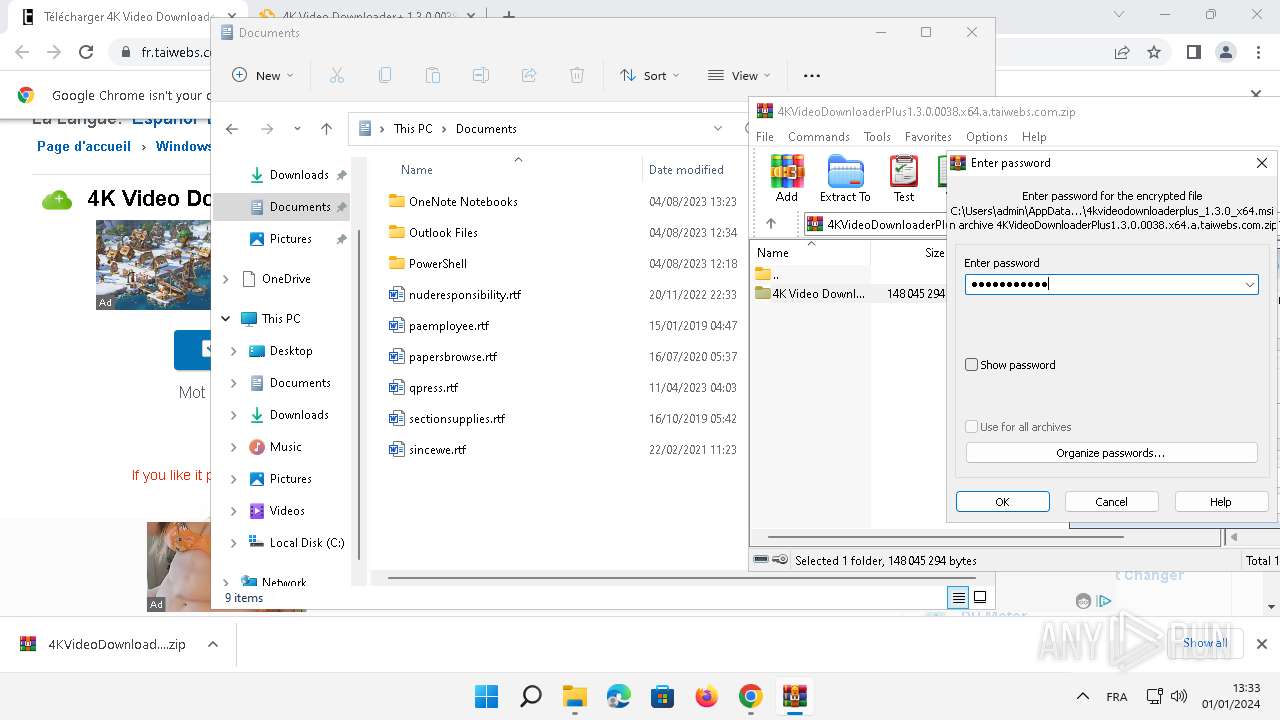Click the Explorer horizontal scrollbar
Viewport: 1280px width, 720px height.
coord(560,578)
